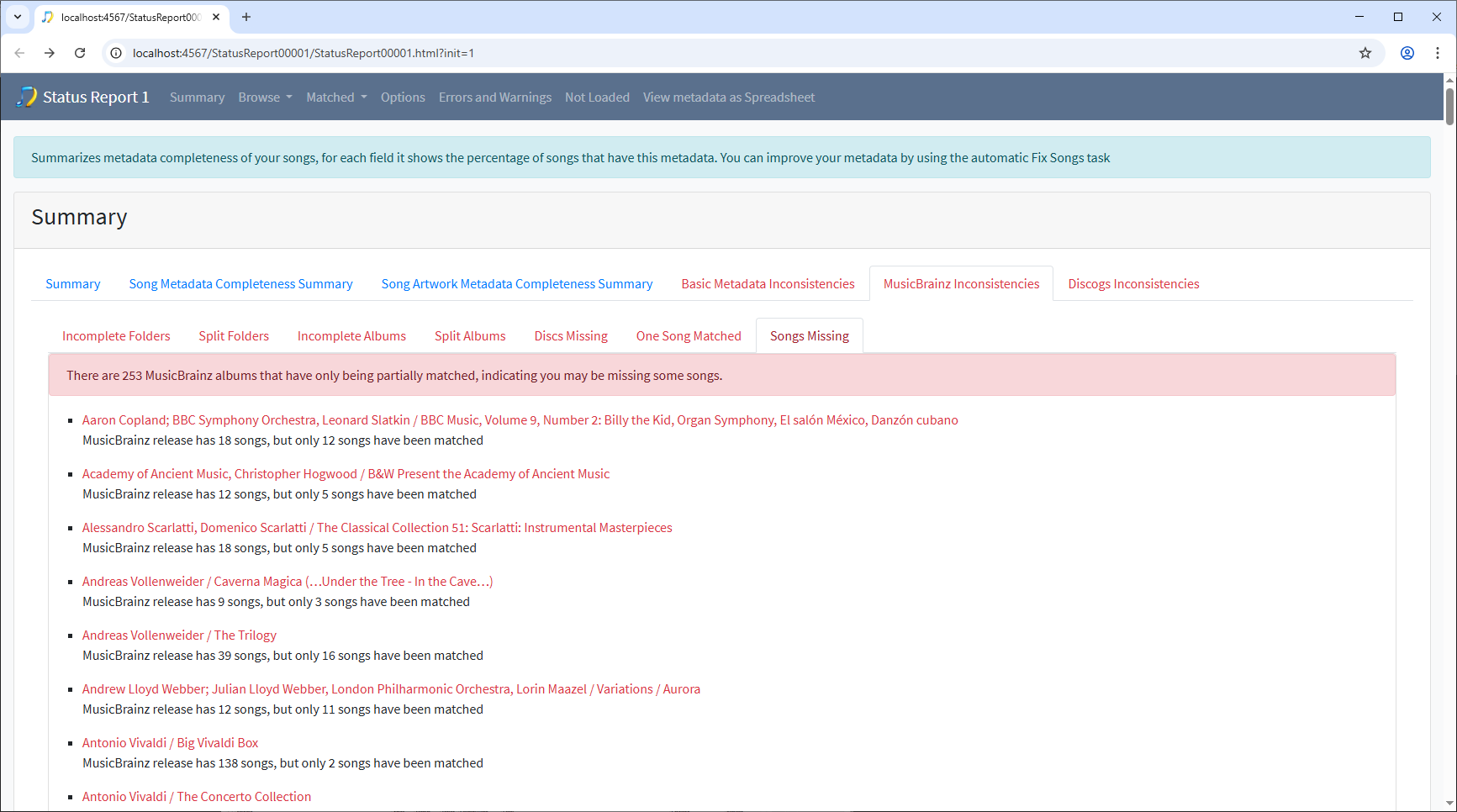The width and height of the screenshot is (1457, 812).
Task: Open the Split Albums sub-tab
Action: 470,336
